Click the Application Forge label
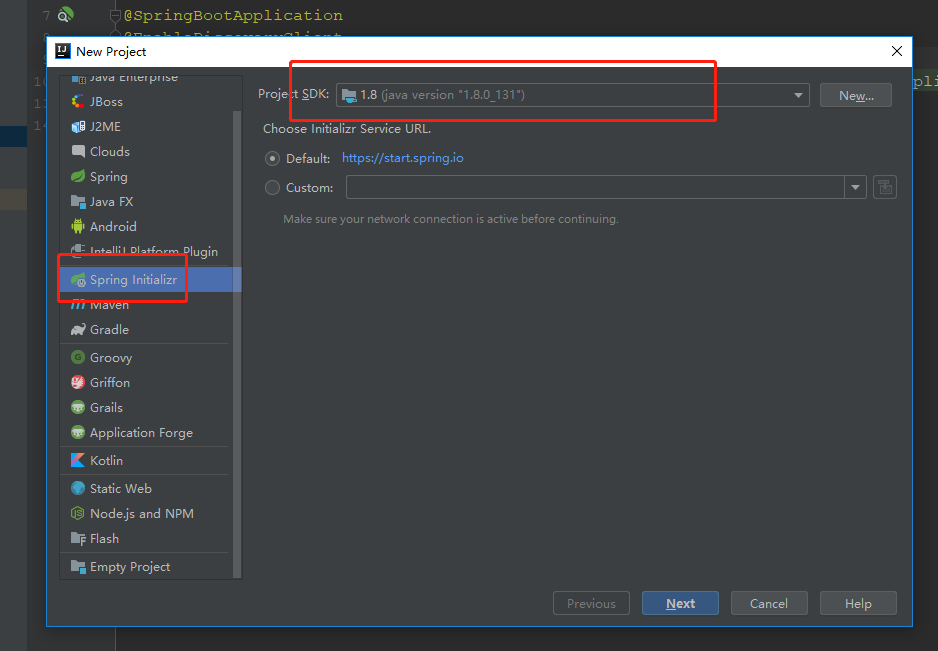This screenshot has height=651, width=938. [x=141, y=433]
